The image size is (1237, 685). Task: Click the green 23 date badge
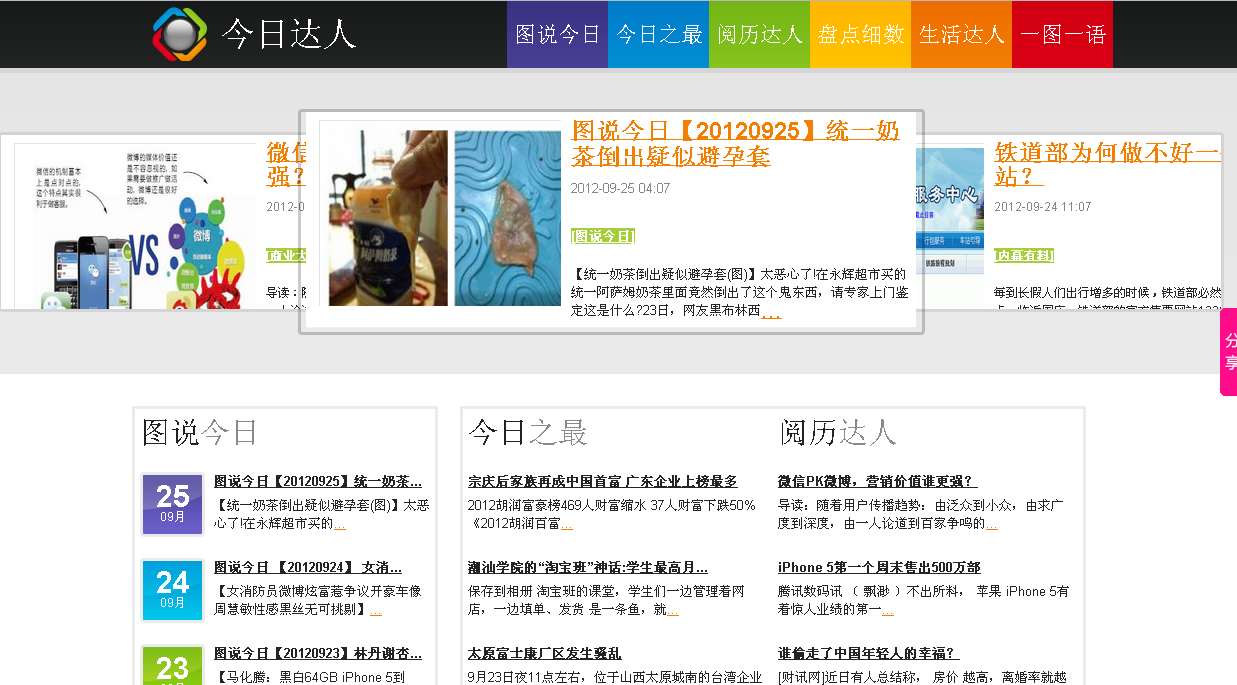[173, 666]
